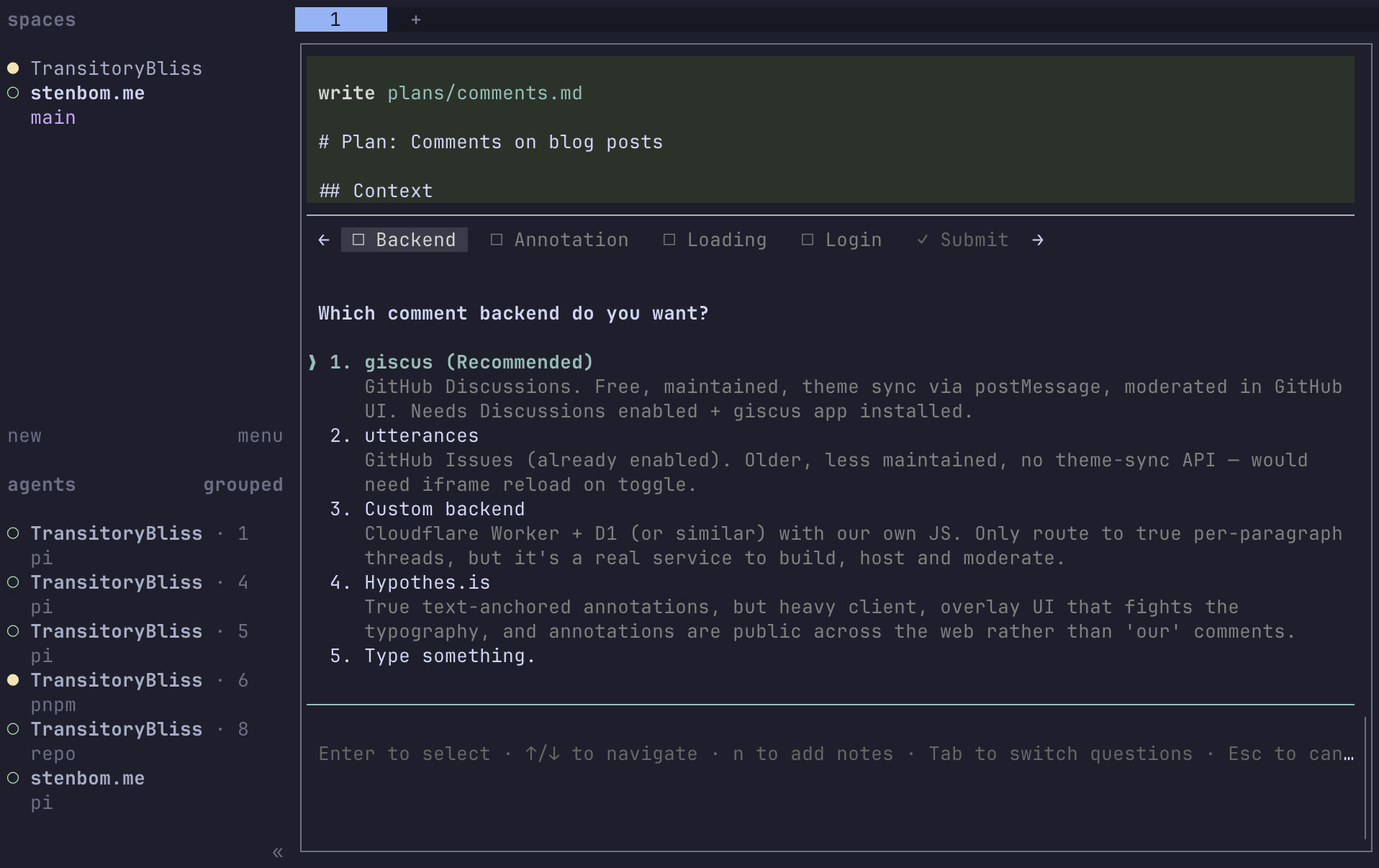The height and width of the screenshot is (868, 1379).
Task: Open the Submit tab
Action: click(963, 240)
